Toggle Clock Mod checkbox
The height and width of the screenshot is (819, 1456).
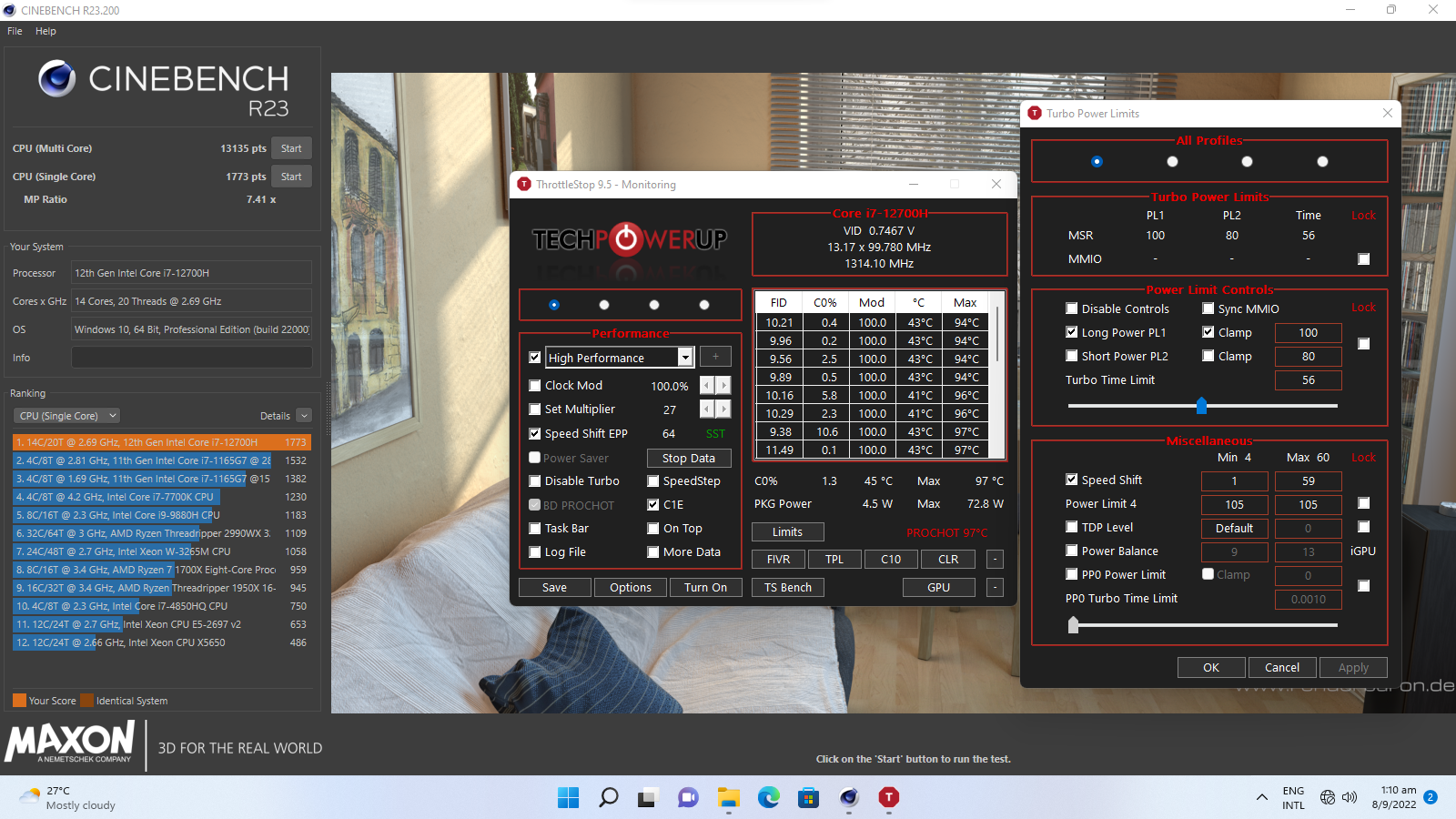click(x=535, y=386)
